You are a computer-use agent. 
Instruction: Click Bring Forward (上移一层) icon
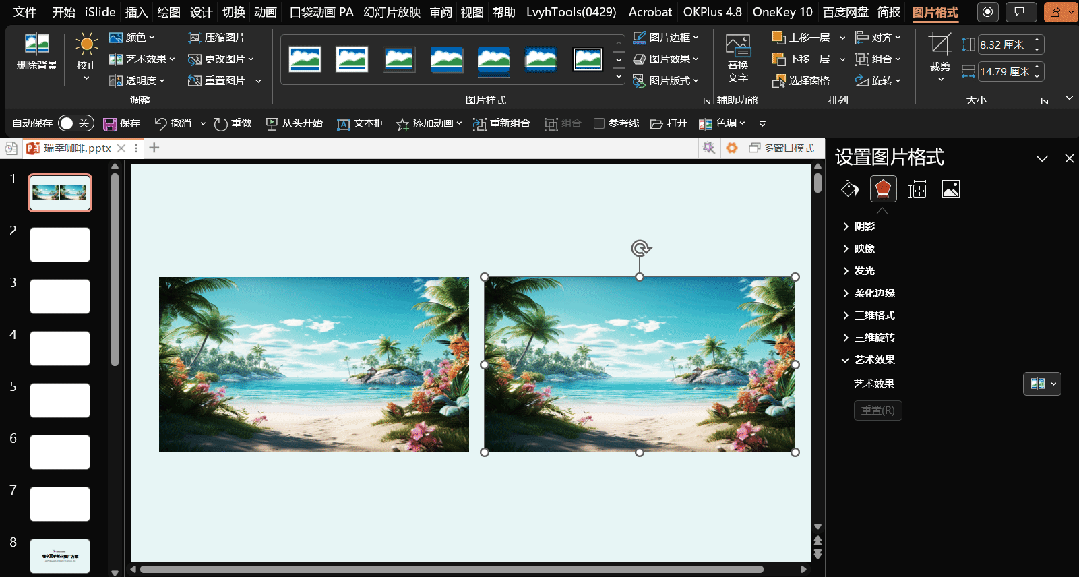778,37
